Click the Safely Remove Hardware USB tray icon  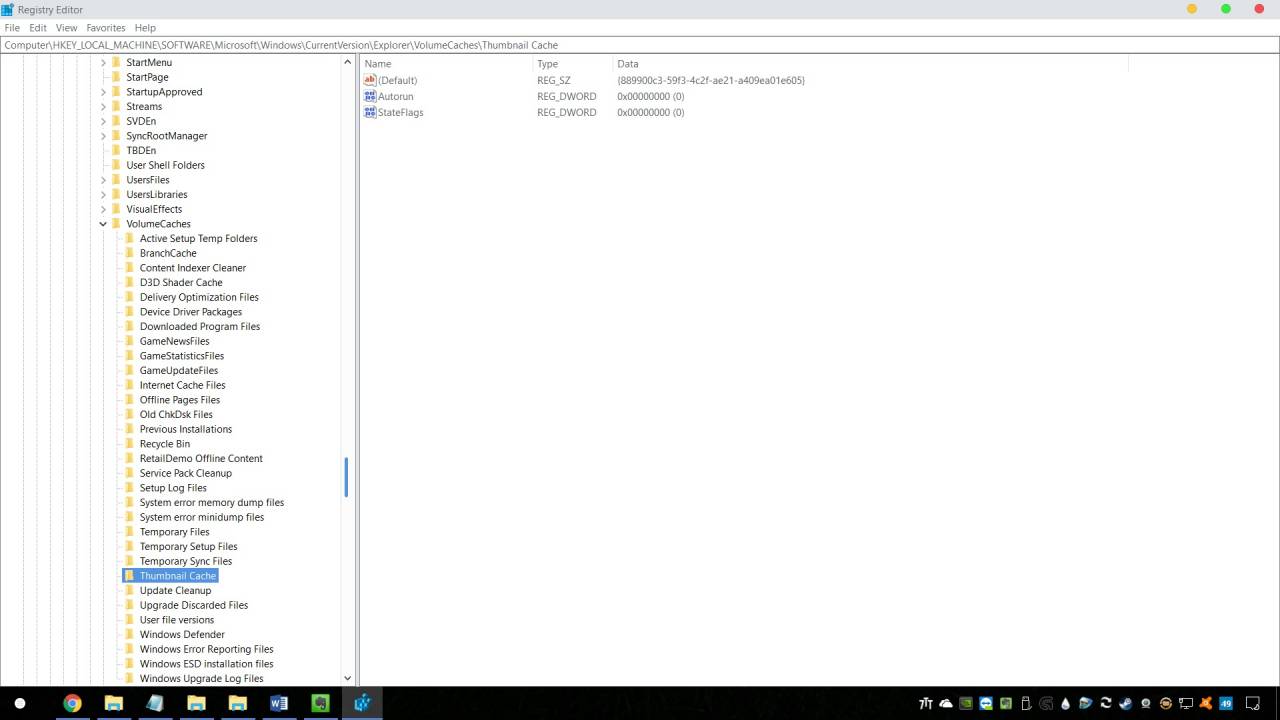tap(1026, 703)
